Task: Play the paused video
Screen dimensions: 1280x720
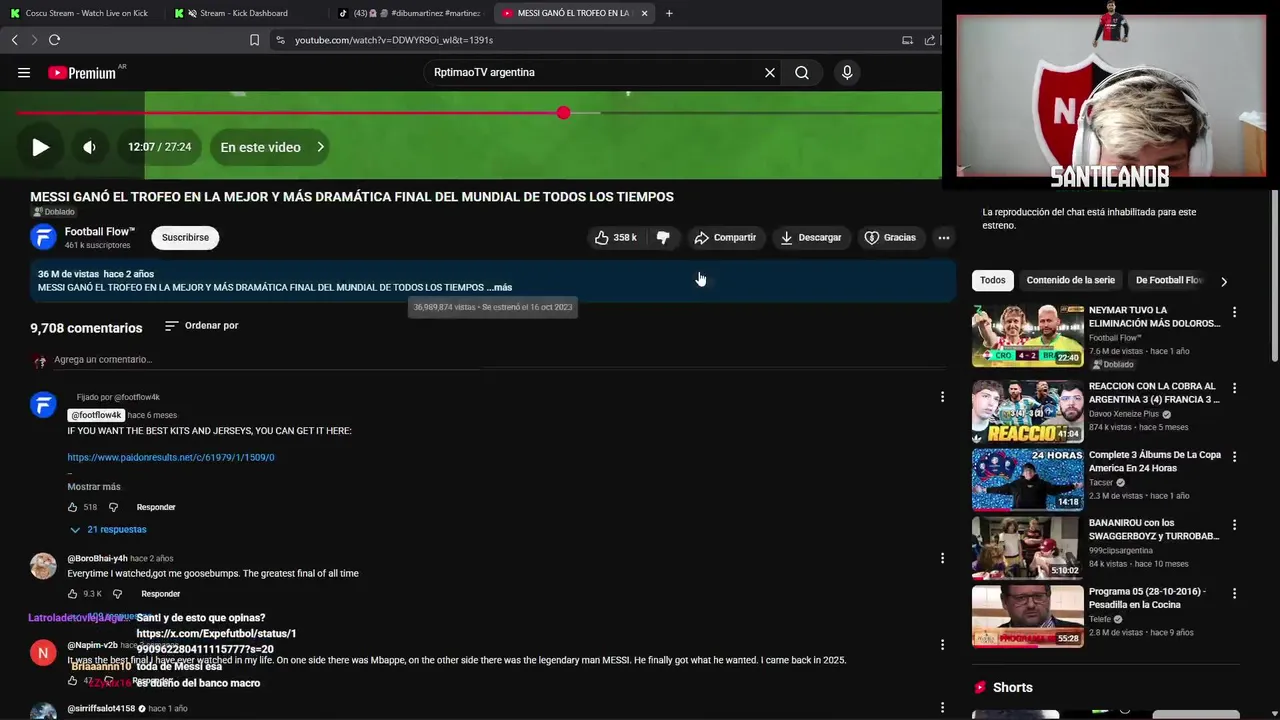Action: [x=40, y=147]
